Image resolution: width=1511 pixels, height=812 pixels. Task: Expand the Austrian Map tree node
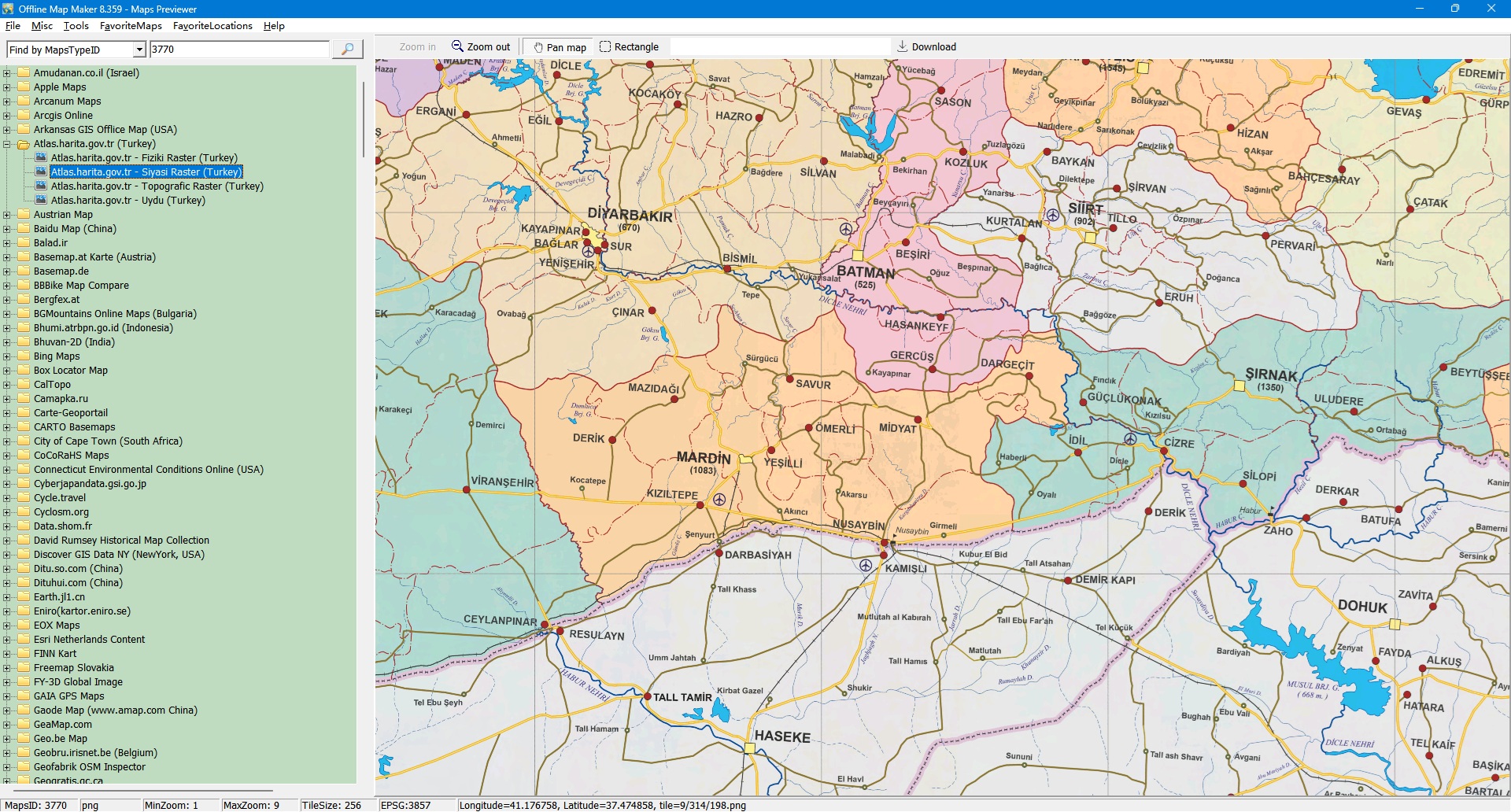coord(7,215)
